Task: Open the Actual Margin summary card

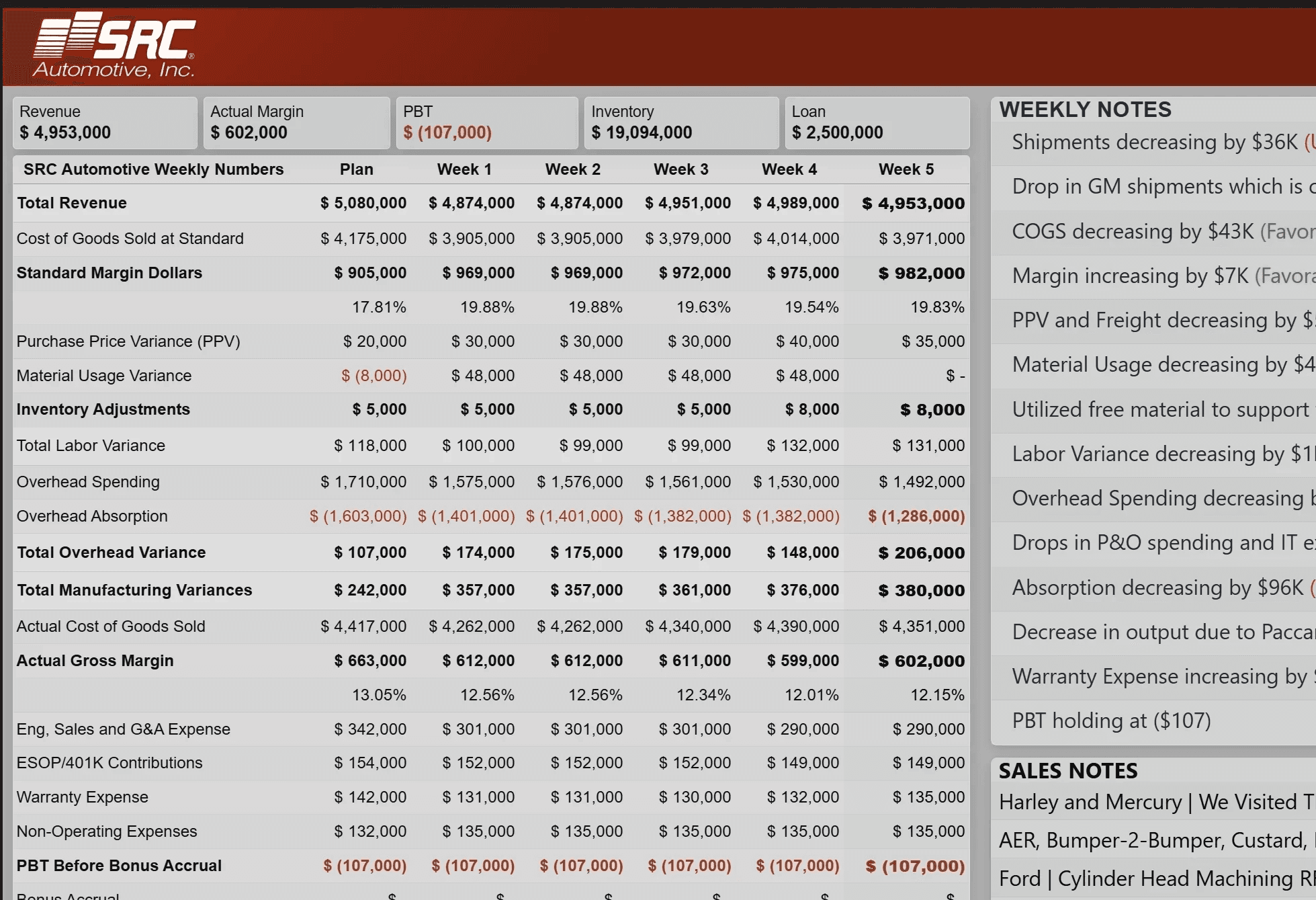Action: coord(296,122)
